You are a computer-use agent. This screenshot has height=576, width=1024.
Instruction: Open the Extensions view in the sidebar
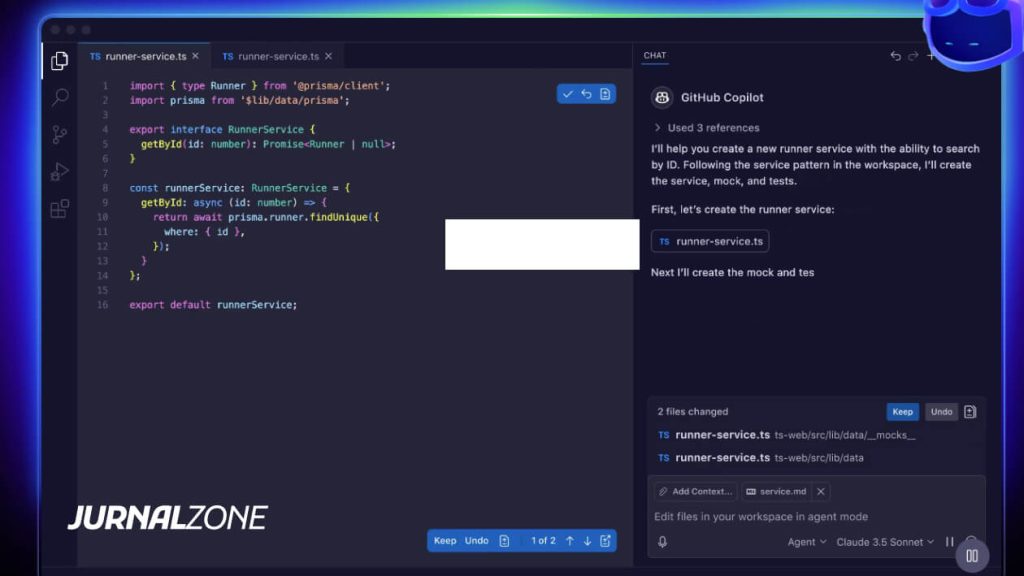coord(59,208)
